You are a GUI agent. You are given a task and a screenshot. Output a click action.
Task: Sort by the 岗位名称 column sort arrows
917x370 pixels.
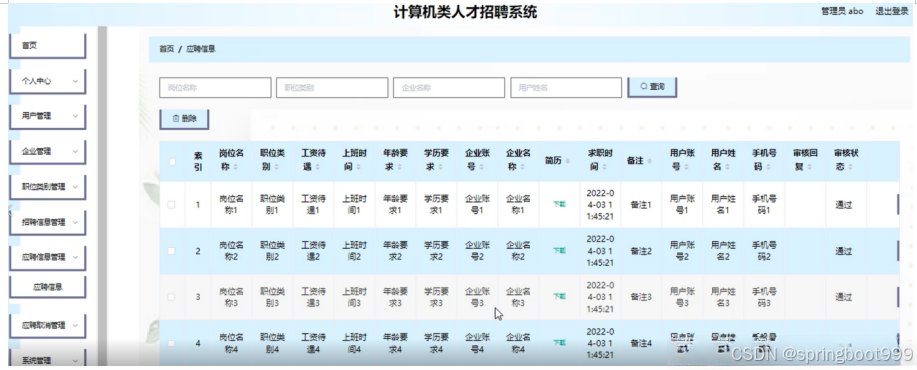(x=236, y=167)
